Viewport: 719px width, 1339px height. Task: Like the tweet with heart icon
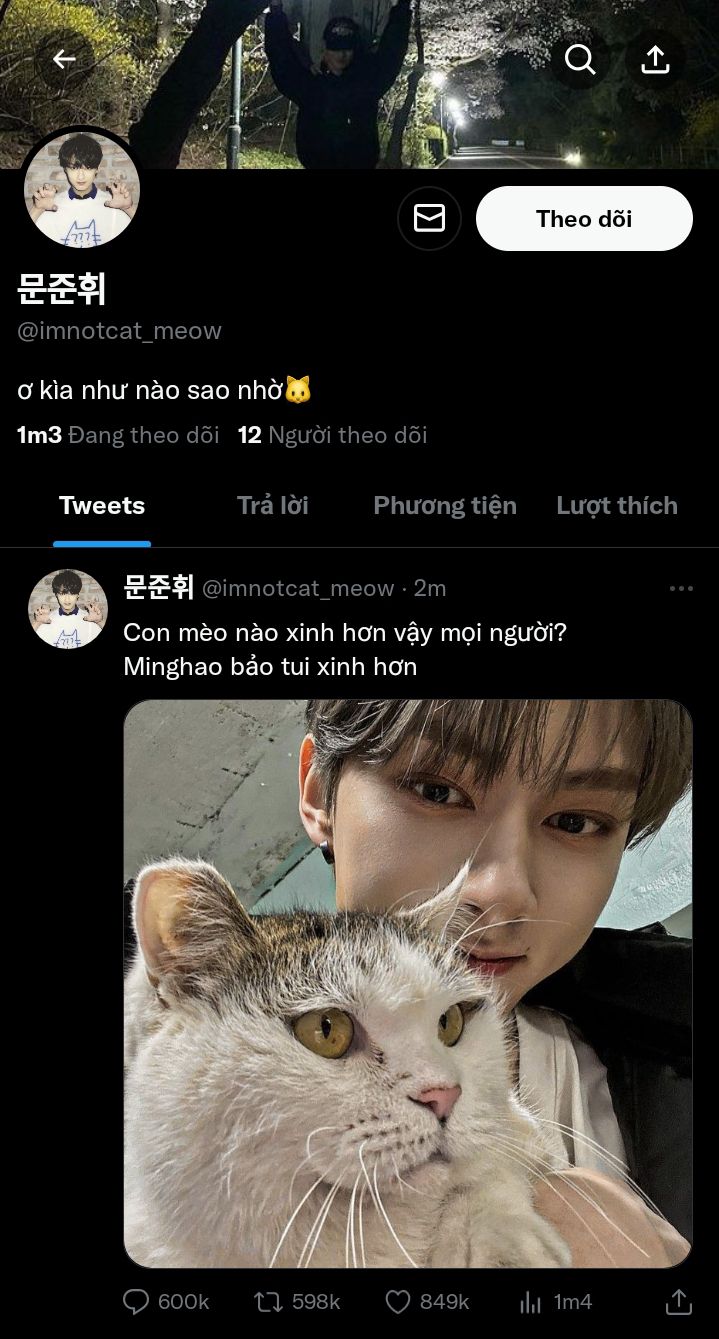(x=398, y=1301)
